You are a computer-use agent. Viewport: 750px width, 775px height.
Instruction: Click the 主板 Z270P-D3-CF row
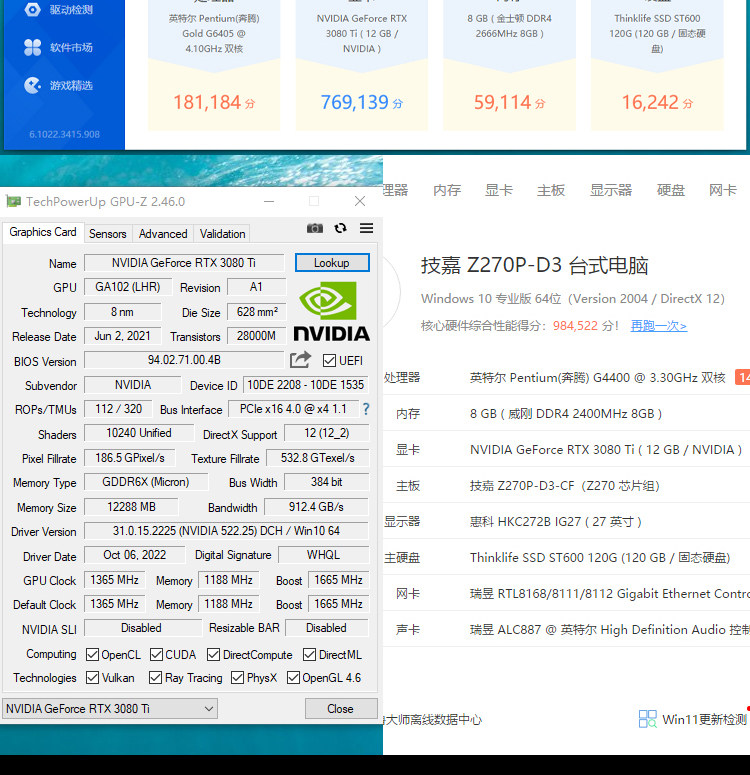click(x=567, y=486)
